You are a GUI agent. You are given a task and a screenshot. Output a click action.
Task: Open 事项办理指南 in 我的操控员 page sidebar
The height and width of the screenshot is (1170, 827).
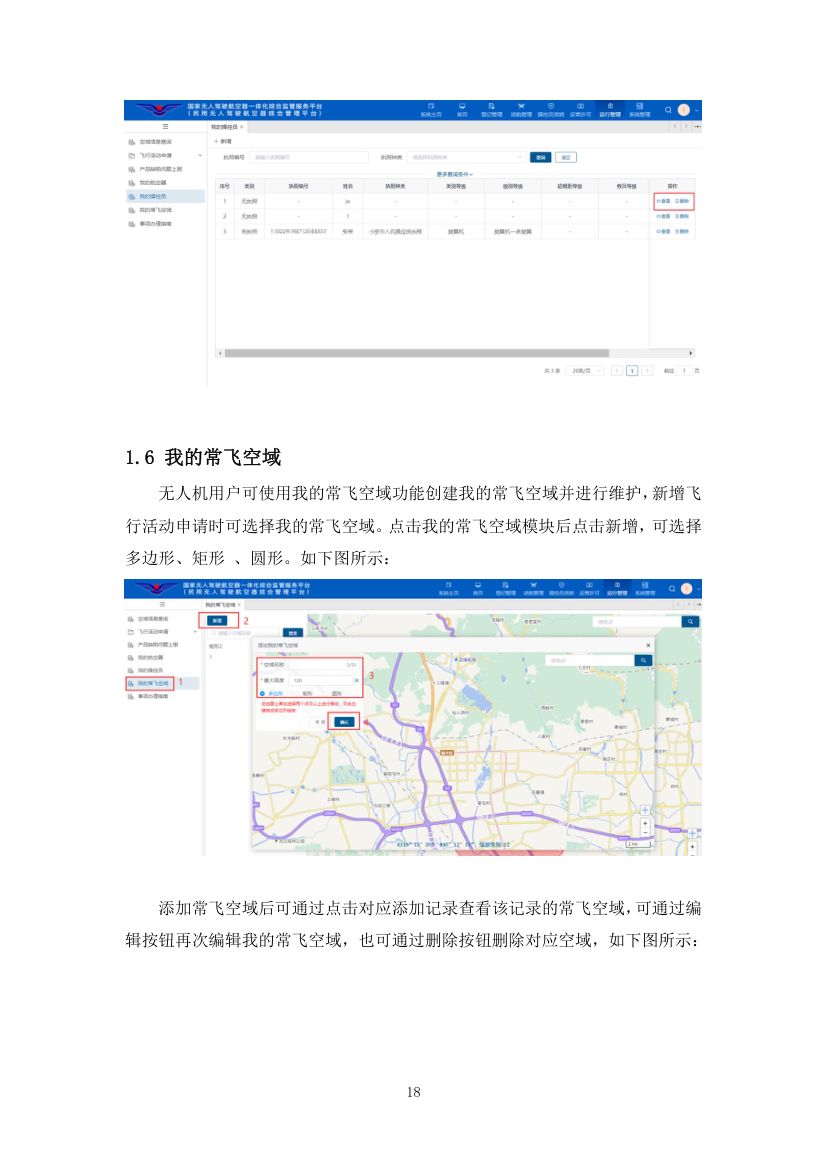pos(156,224)
